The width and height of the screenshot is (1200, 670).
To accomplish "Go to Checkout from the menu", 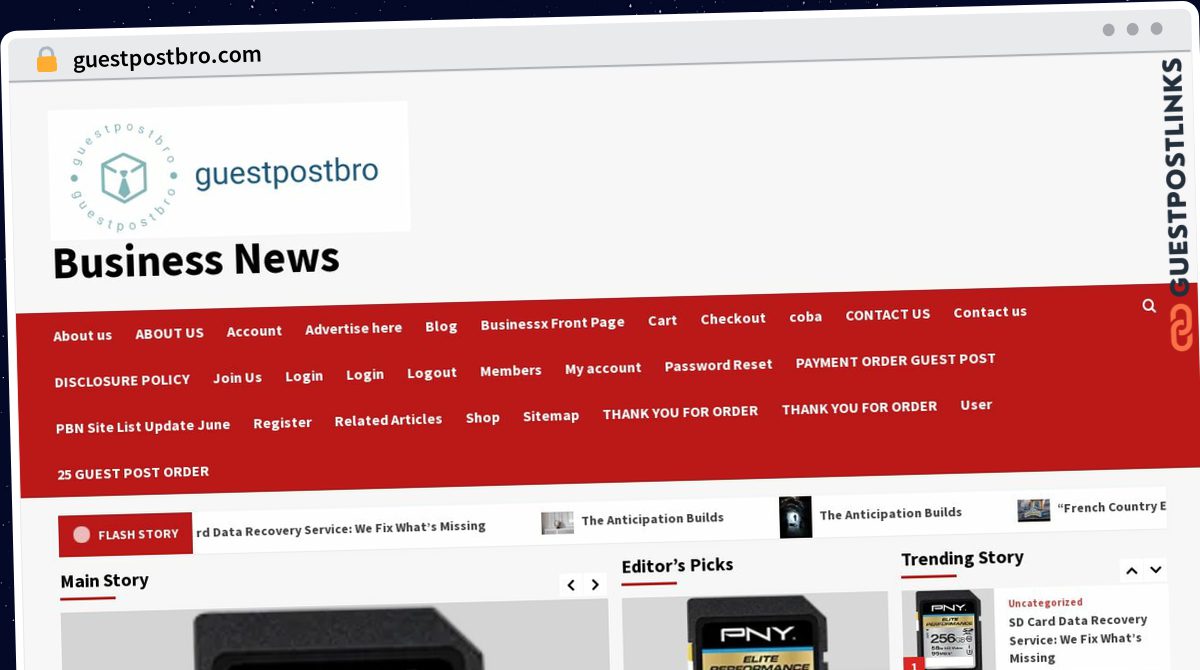I will [733, 318].
